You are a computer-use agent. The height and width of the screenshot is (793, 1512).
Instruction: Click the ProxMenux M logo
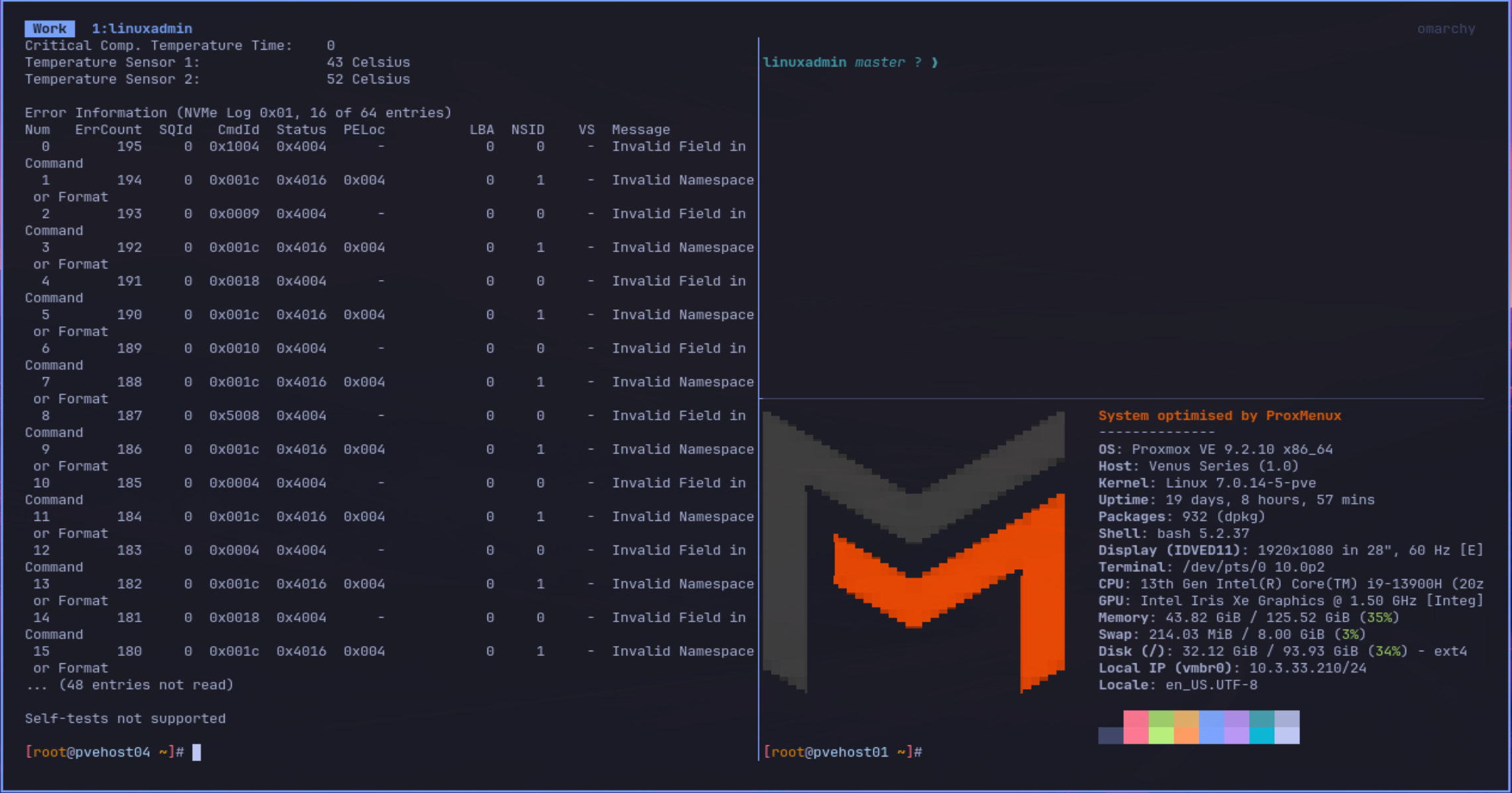914,552
